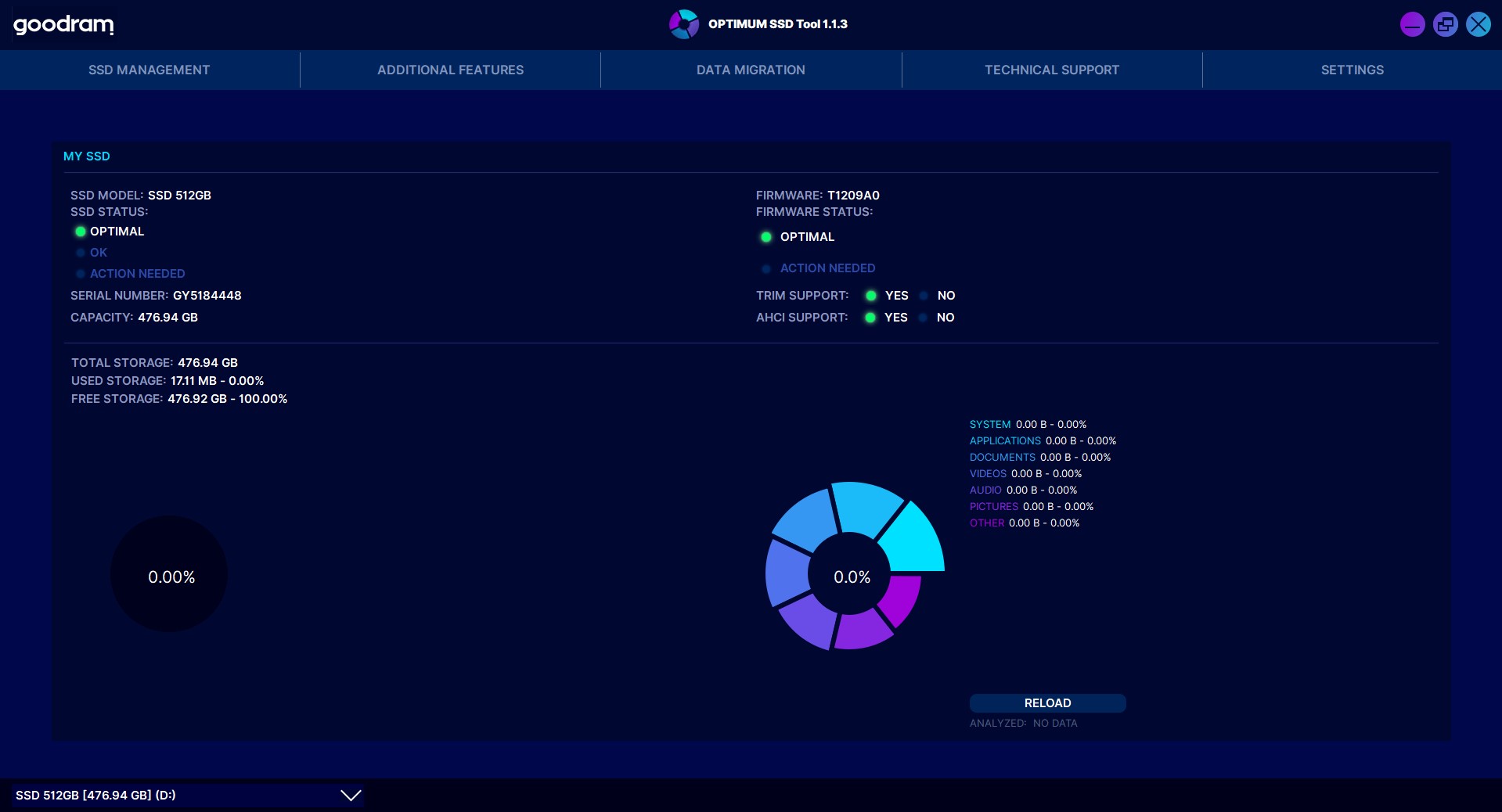Screen dimensions: 1502x812
Task: Select the TRIM support No indicator
Action: click(x=924, y=296)
